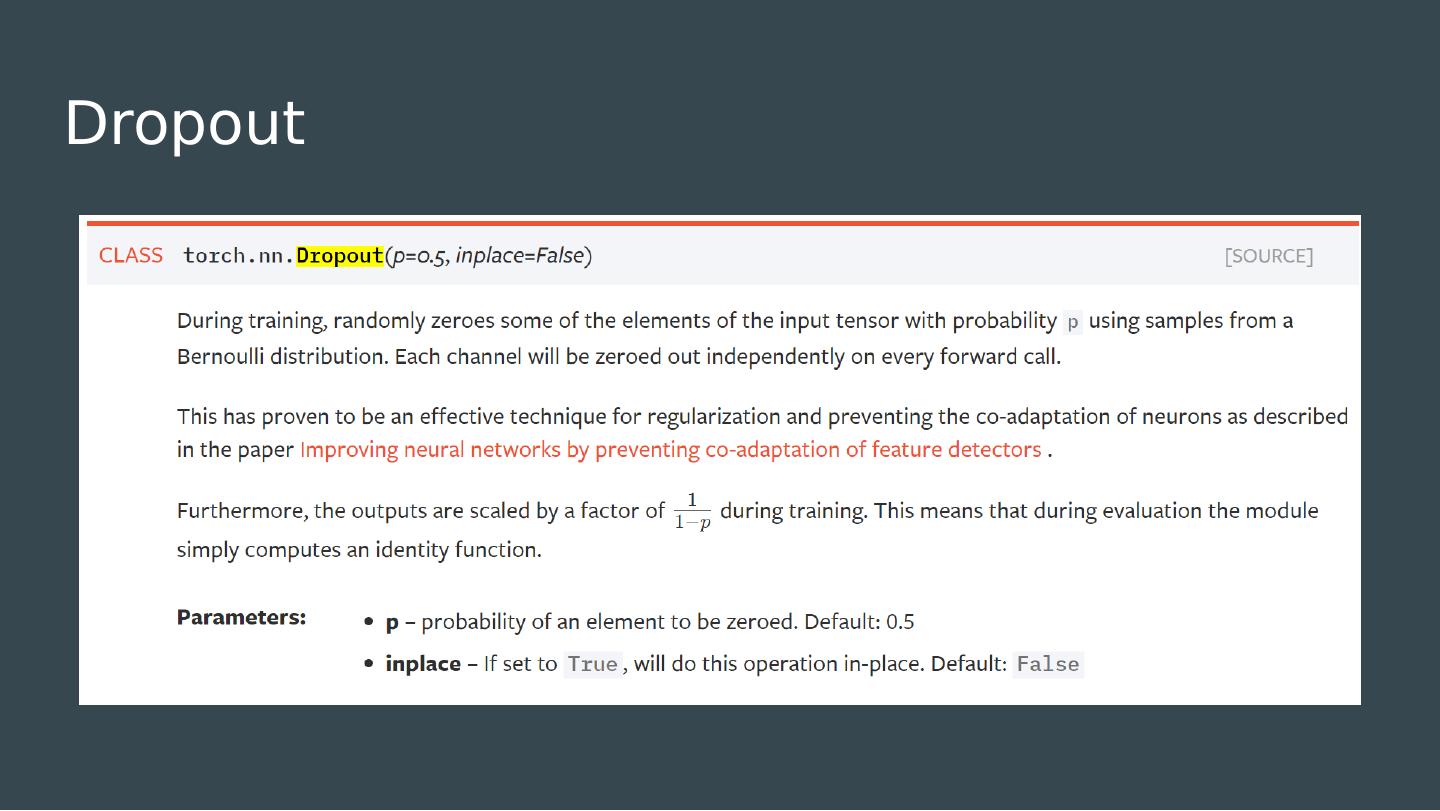Click the 'Dropout' slide title

(x=185, y=123)
